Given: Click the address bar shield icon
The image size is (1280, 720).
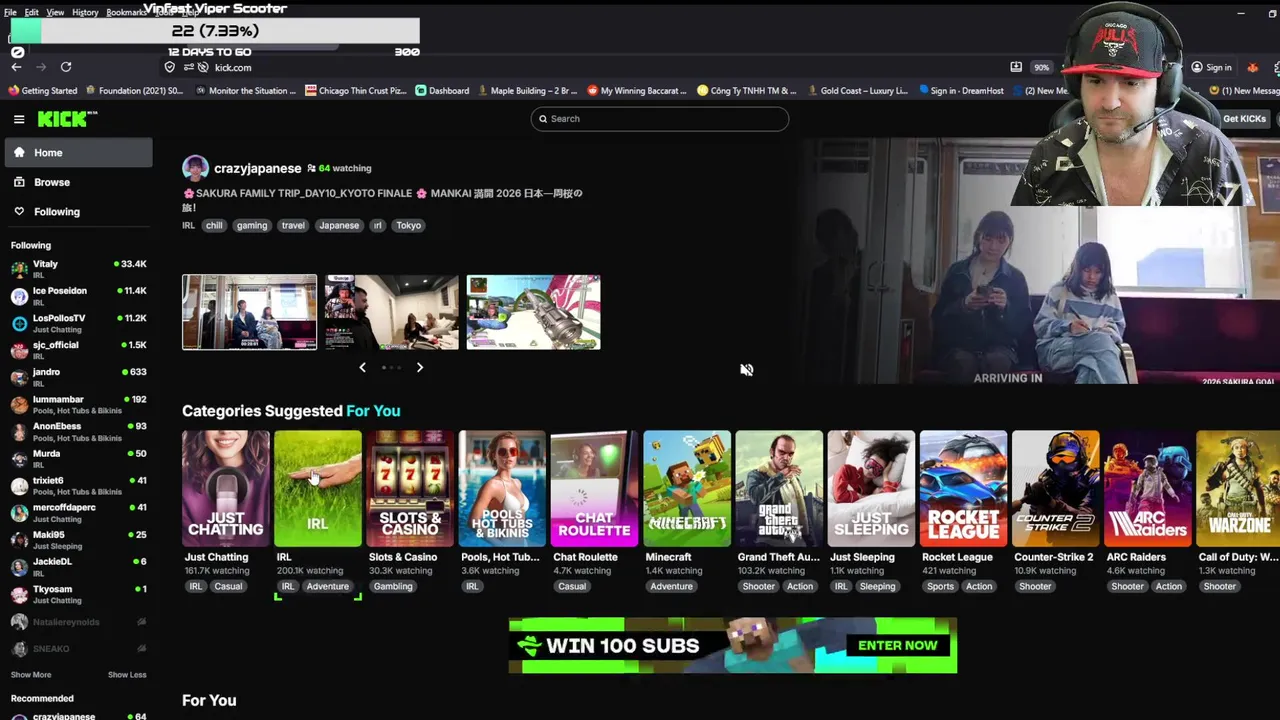Looking at the screenshot, I should 169,67.
